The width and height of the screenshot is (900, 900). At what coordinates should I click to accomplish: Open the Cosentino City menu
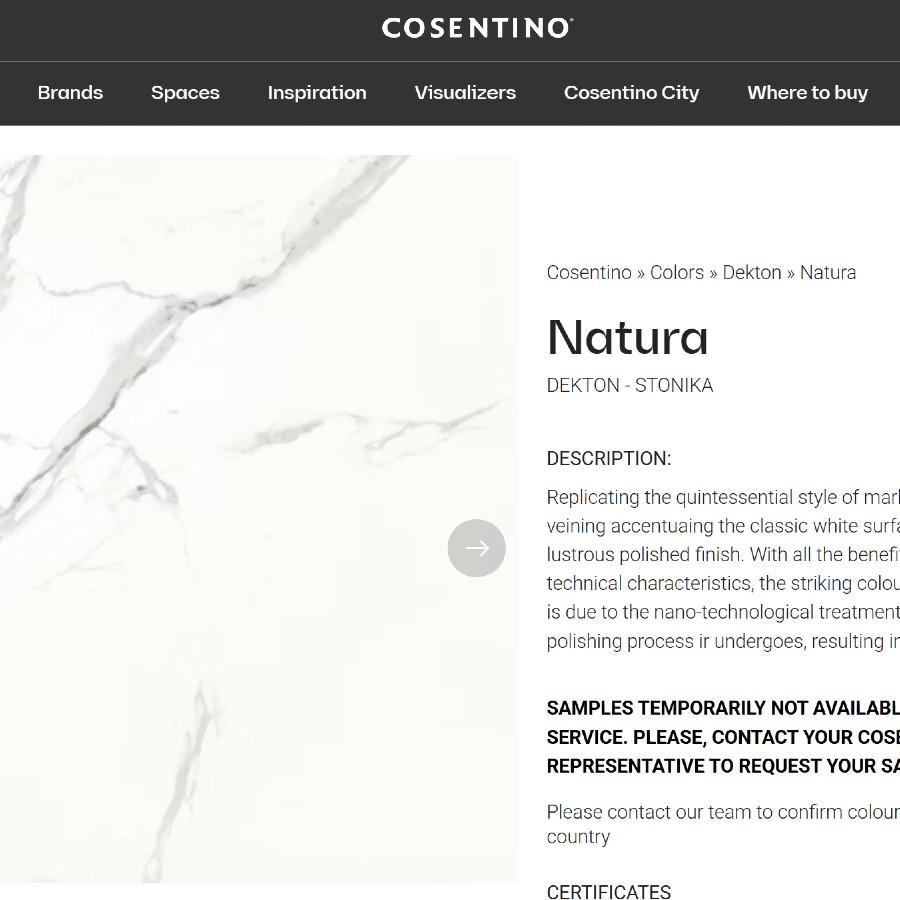point(631,93)
